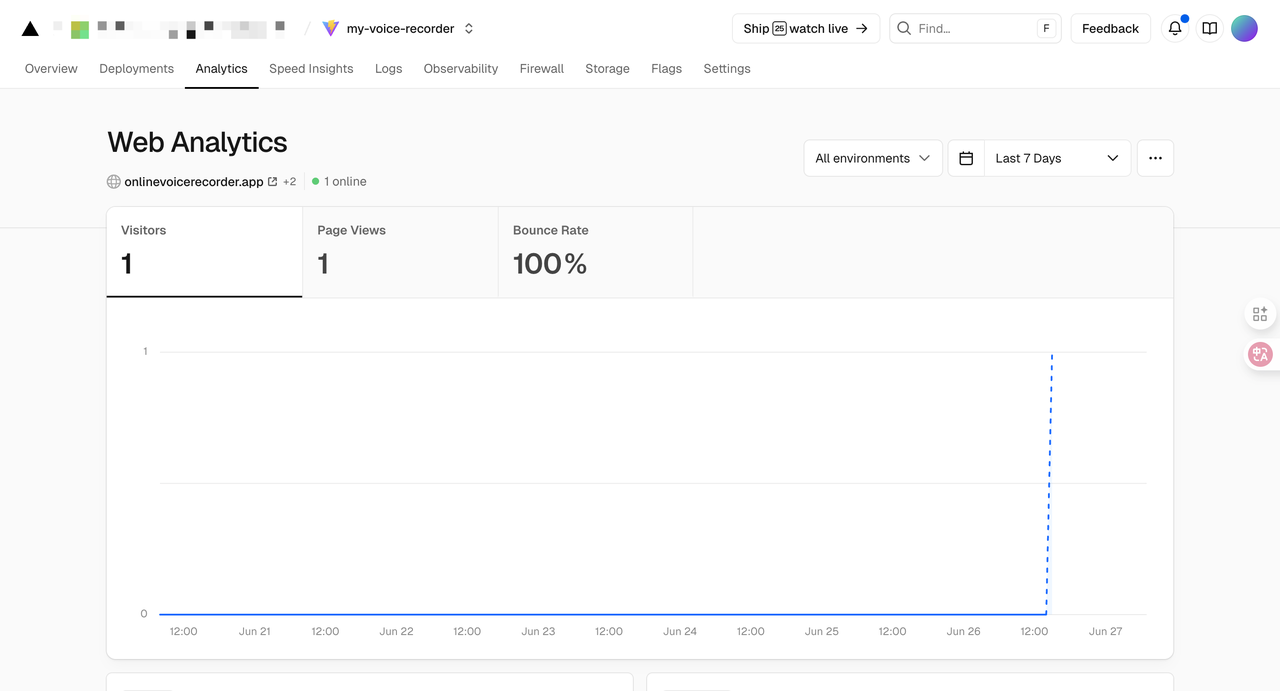Open the onlinevoicerecorder.app domain link
The width and height of the screenshot is (1280, 691).
click(194, 182)
